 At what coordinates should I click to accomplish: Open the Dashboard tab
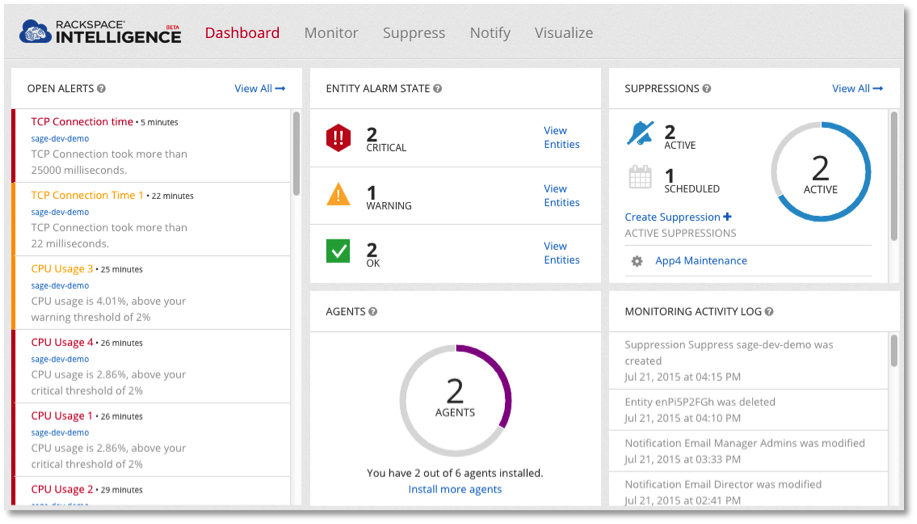click(242, 33)
